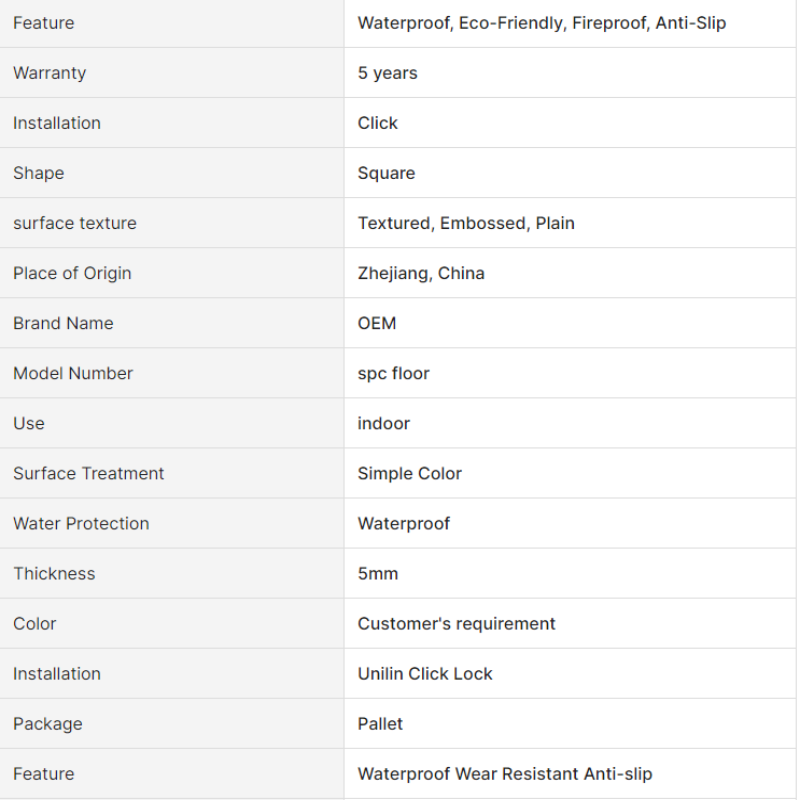Select "Textured, Embossed, Plain" value text
This screenshot has height=800, width=800.
(x=466, y=223)
